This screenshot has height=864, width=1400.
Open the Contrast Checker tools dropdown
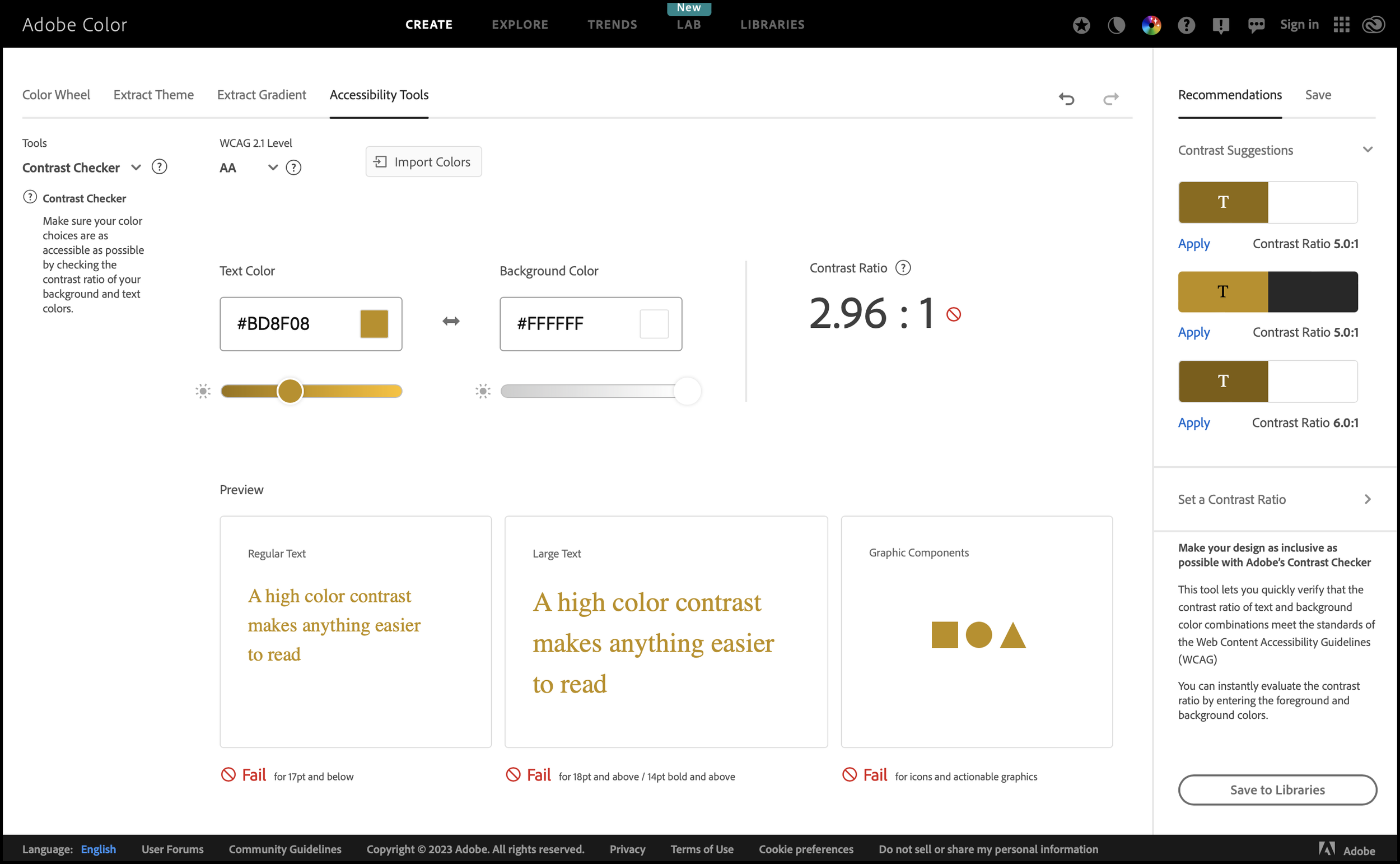[x=136, y=168]
